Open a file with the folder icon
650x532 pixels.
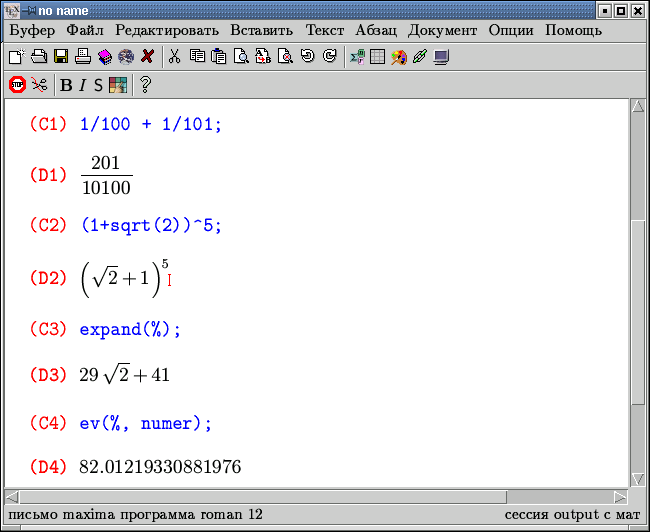[x=38, y=57]
